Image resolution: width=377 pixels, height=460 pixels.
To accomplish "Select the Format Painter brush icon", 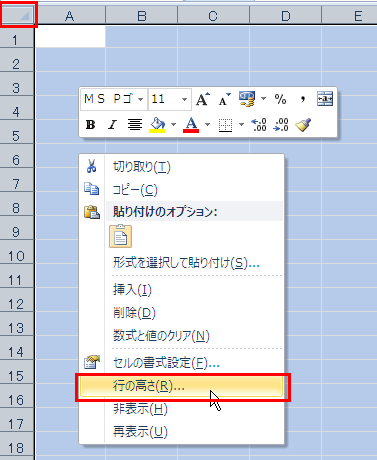I will (303, 125).
